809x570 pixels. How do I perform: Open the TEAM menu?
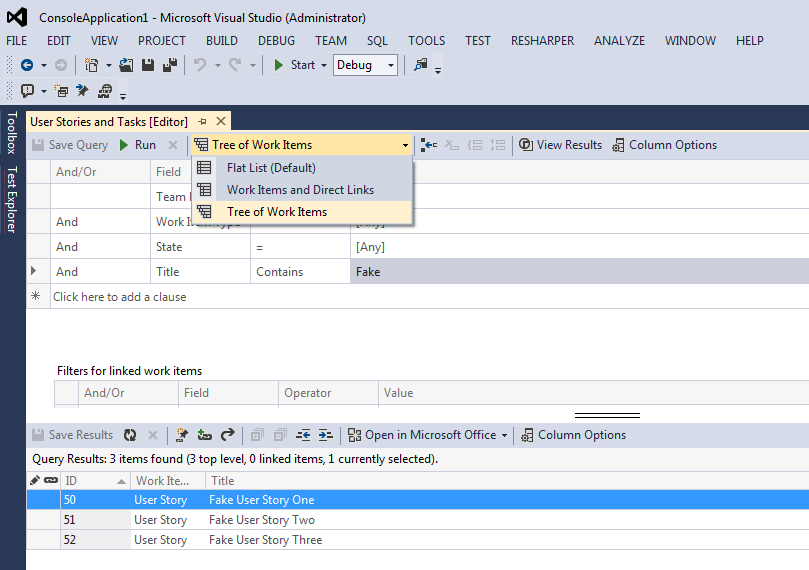click(331, 41)
